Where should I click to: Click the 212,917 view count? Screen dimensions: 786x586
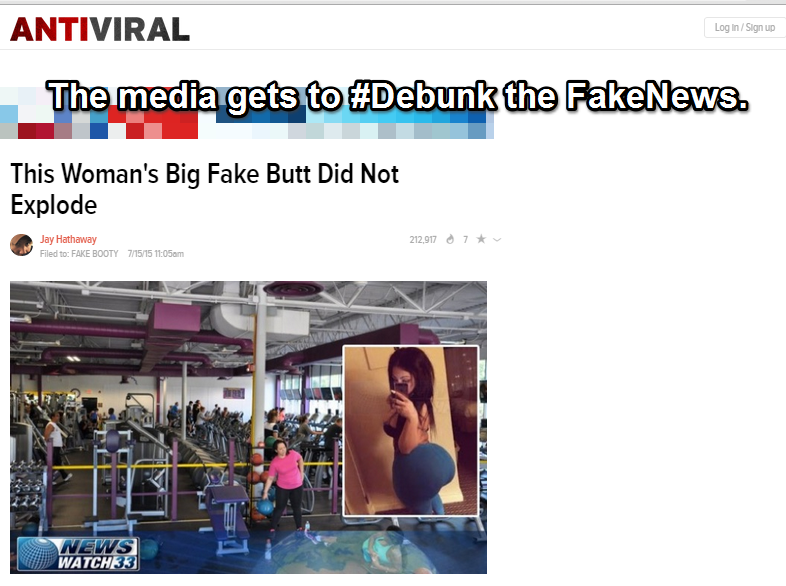(423, 240)
